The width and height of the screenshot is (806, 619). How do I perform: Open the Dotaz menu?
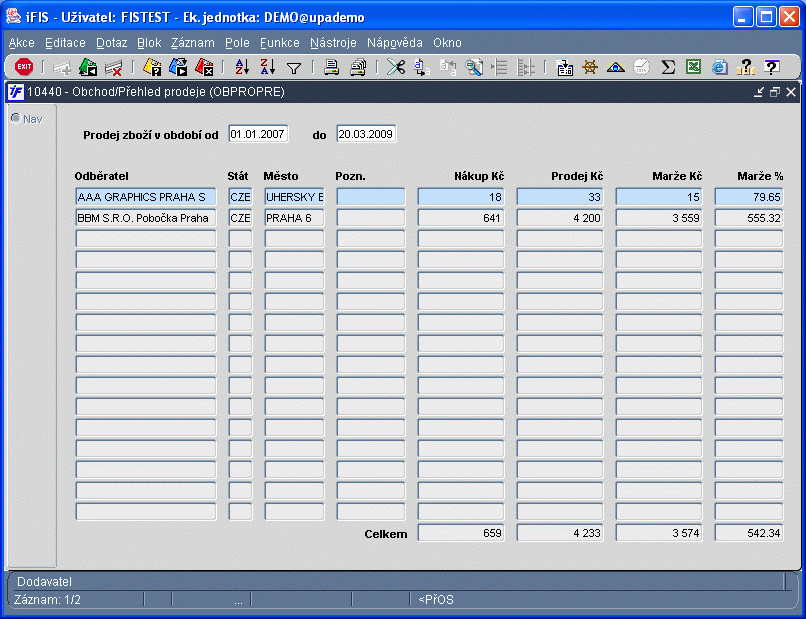[x=112, y=43]
